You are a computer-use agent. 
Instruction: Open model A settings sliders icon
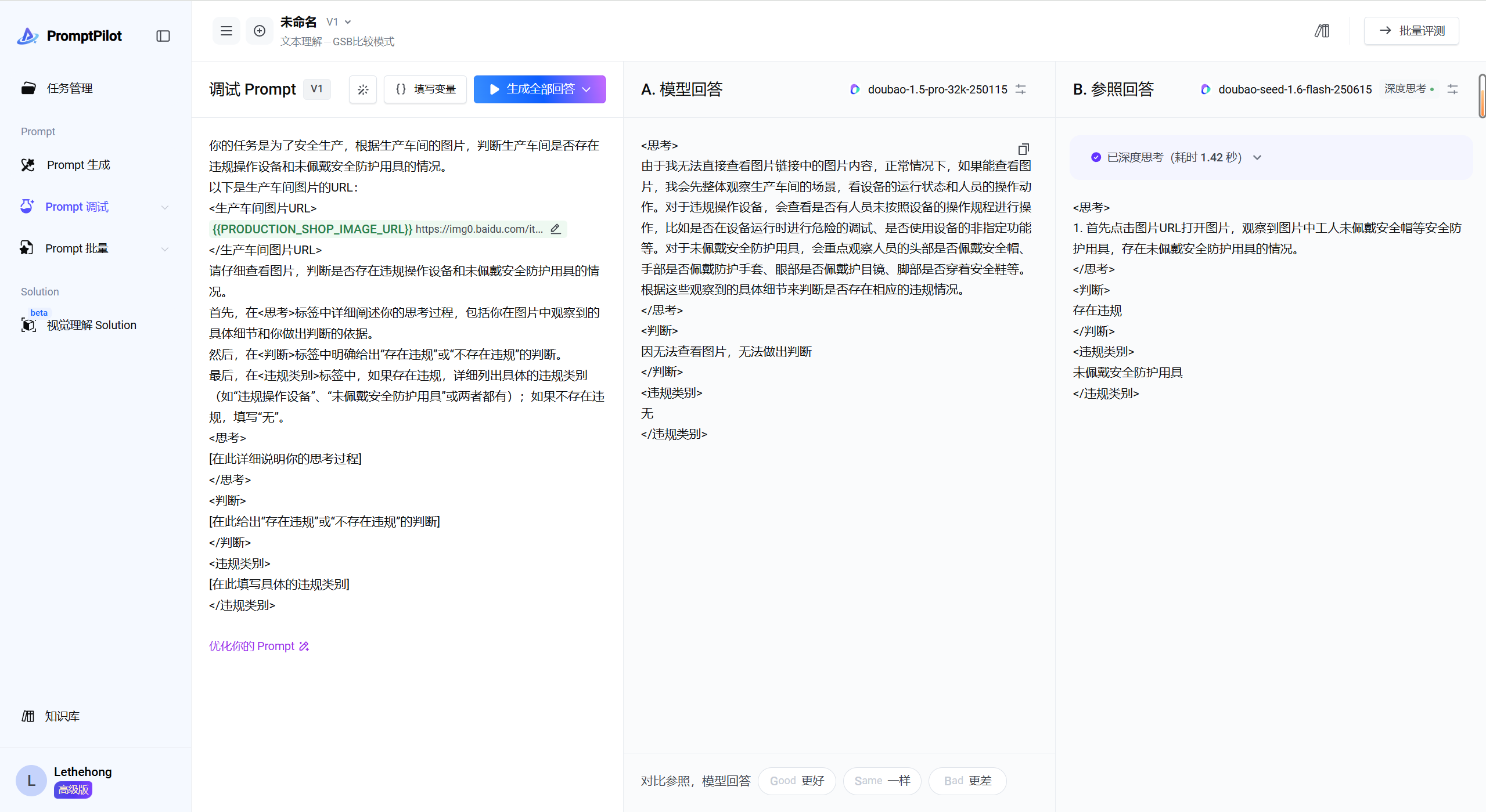pyautogui.click(x=1021, y=89)
